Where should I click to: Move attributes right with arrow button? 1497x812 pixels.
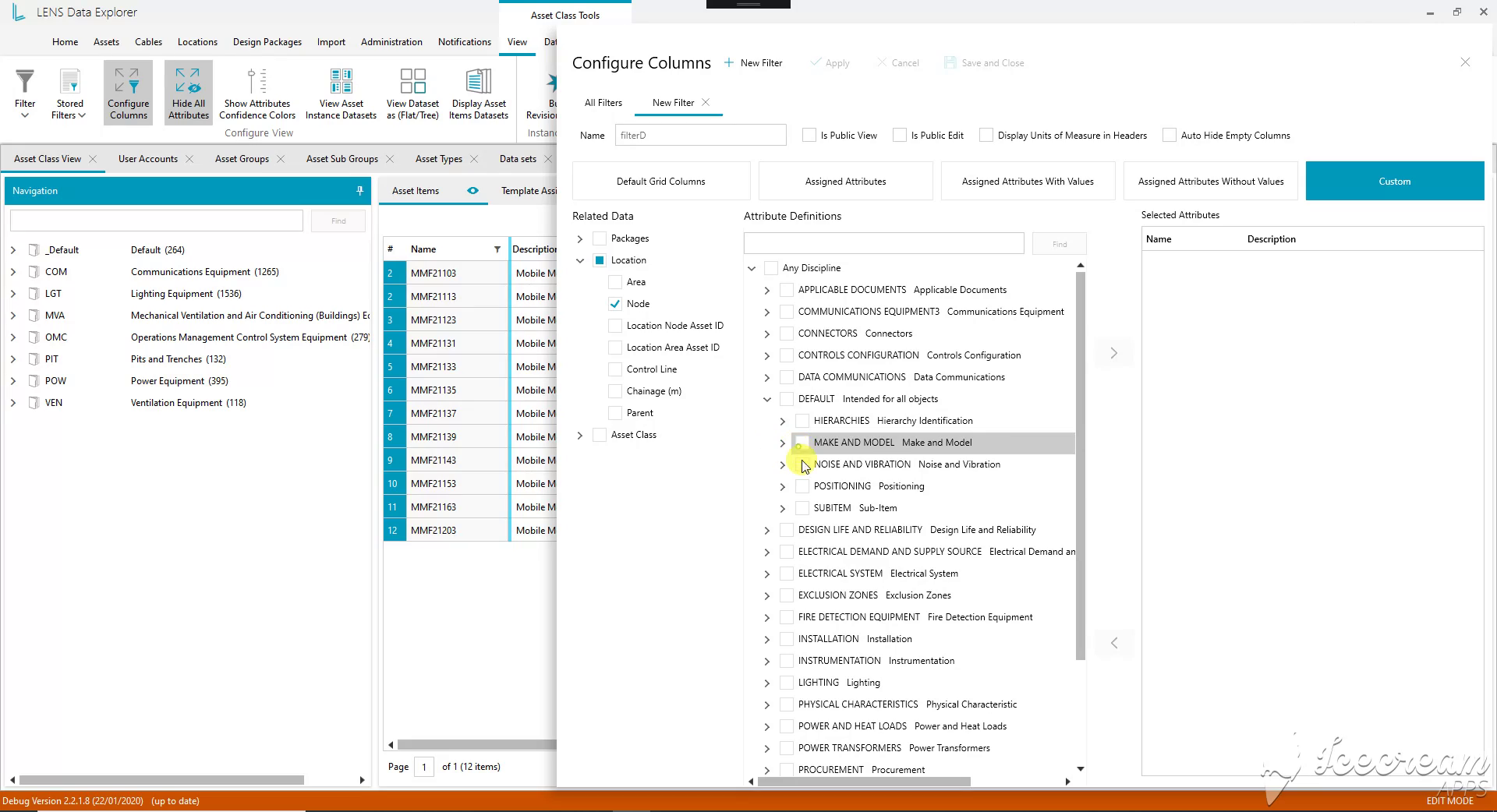pyautogui.click(x=1113, y=354)
